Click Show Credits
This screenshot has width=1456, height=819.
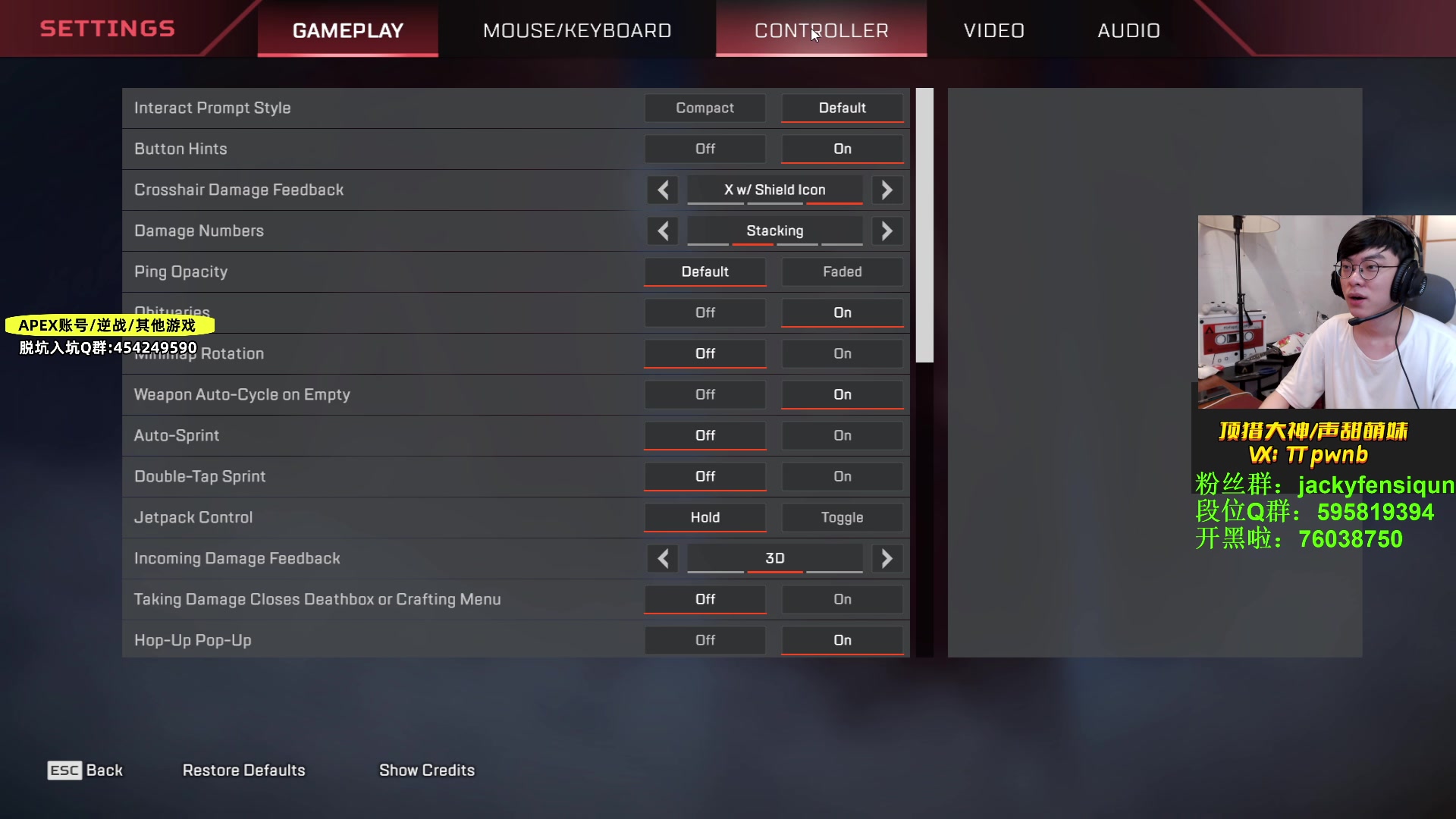(427, 770)
